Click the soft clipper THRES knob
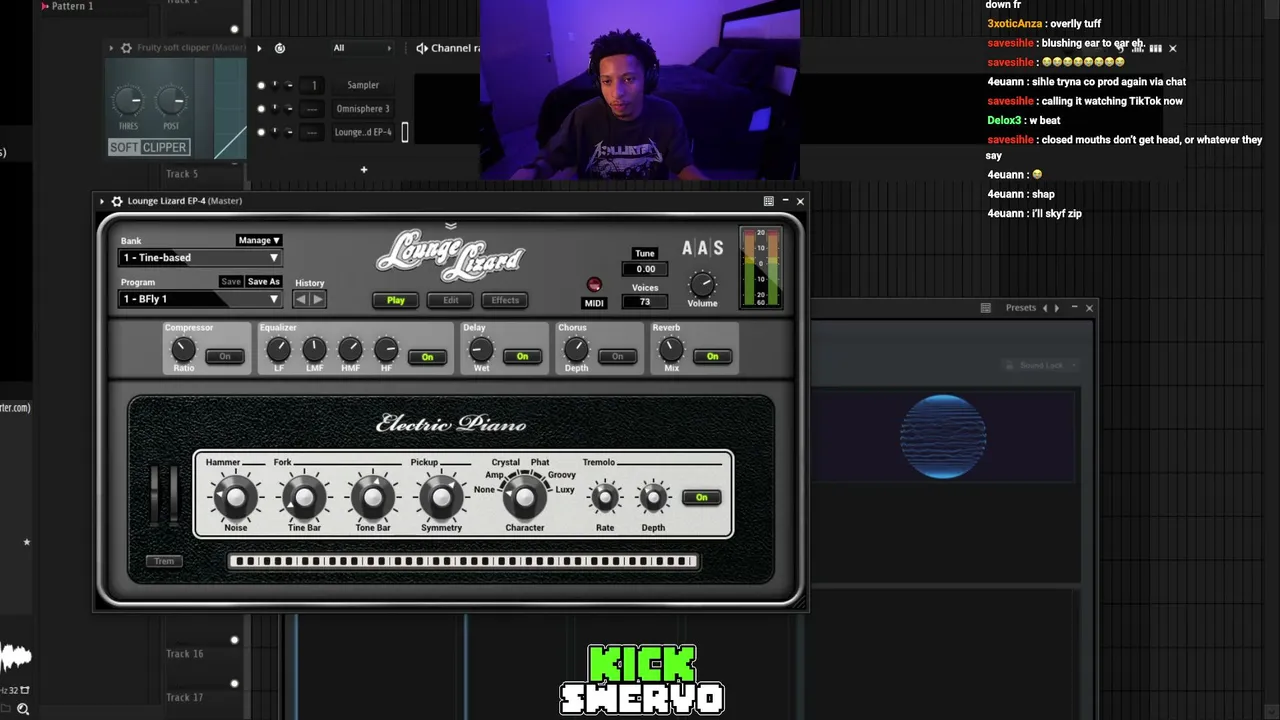Screen dimensions: 1280x720 tap(128, 100)
